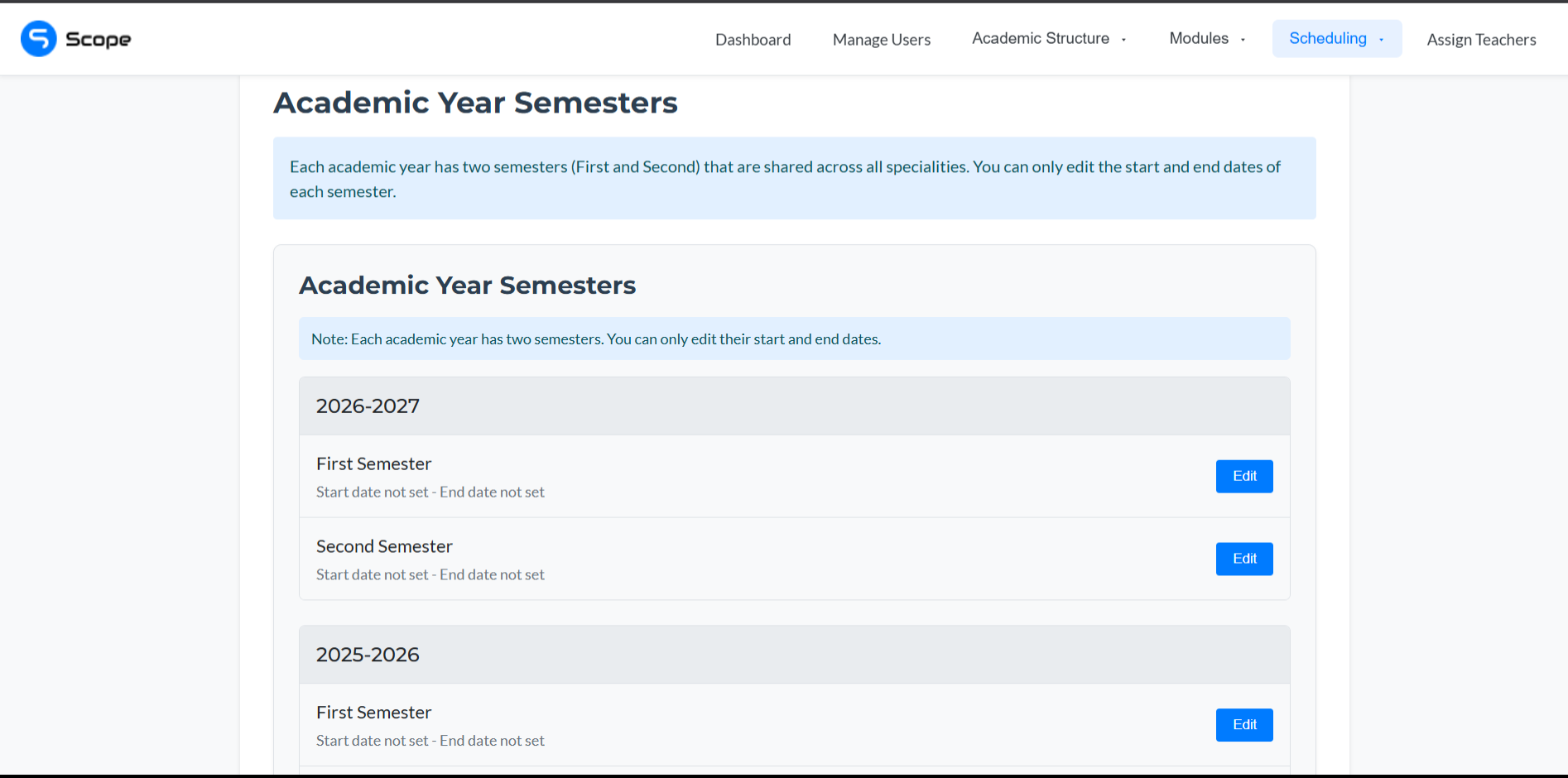The width and height of the screenshot is (1568, 778).
Task: Click the 2026-2027 Second Semester row title
Action: tap(384, 546)
